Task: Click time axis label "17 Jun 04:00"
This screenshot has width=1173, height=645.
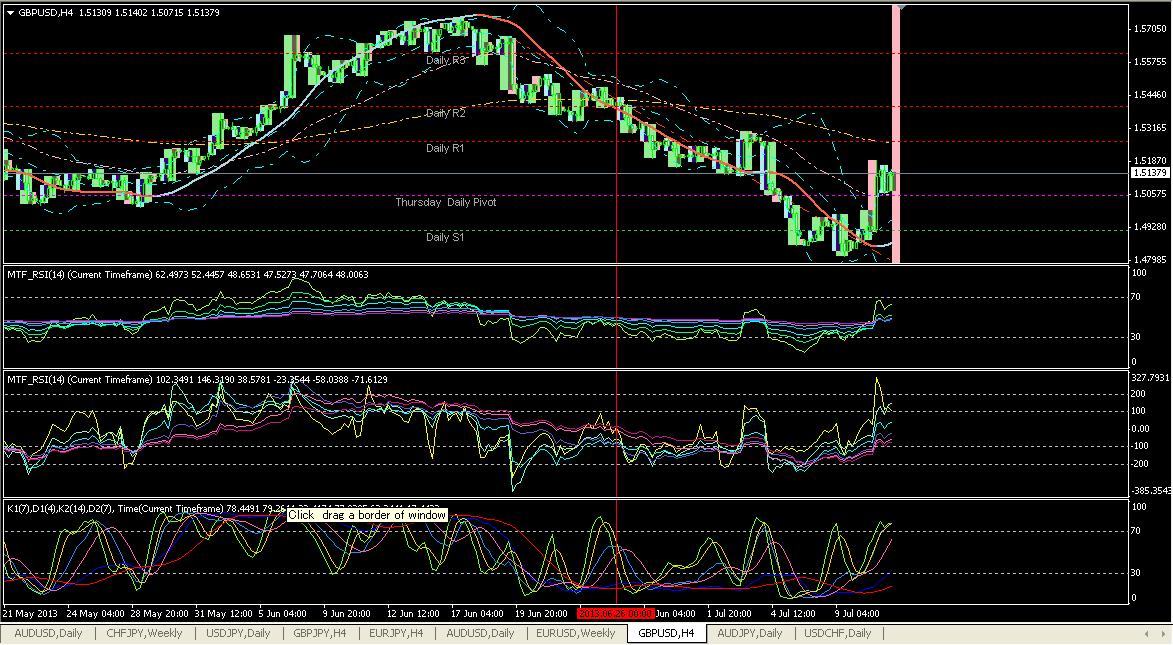Action: click(477, 614)
